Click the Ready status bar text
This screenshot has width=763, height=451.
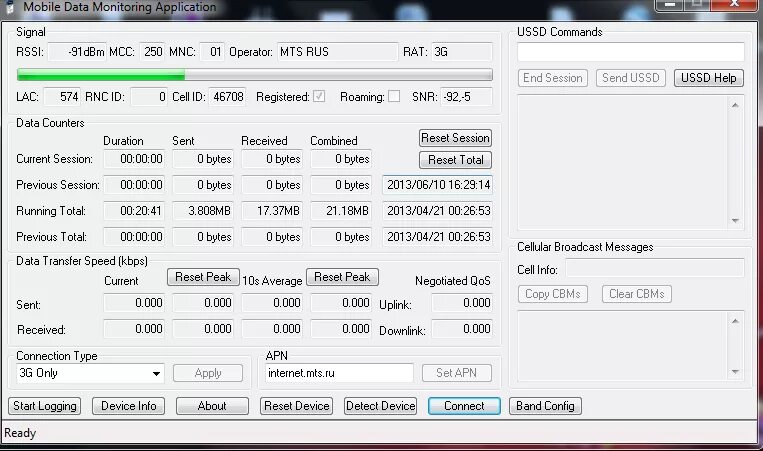20,433
